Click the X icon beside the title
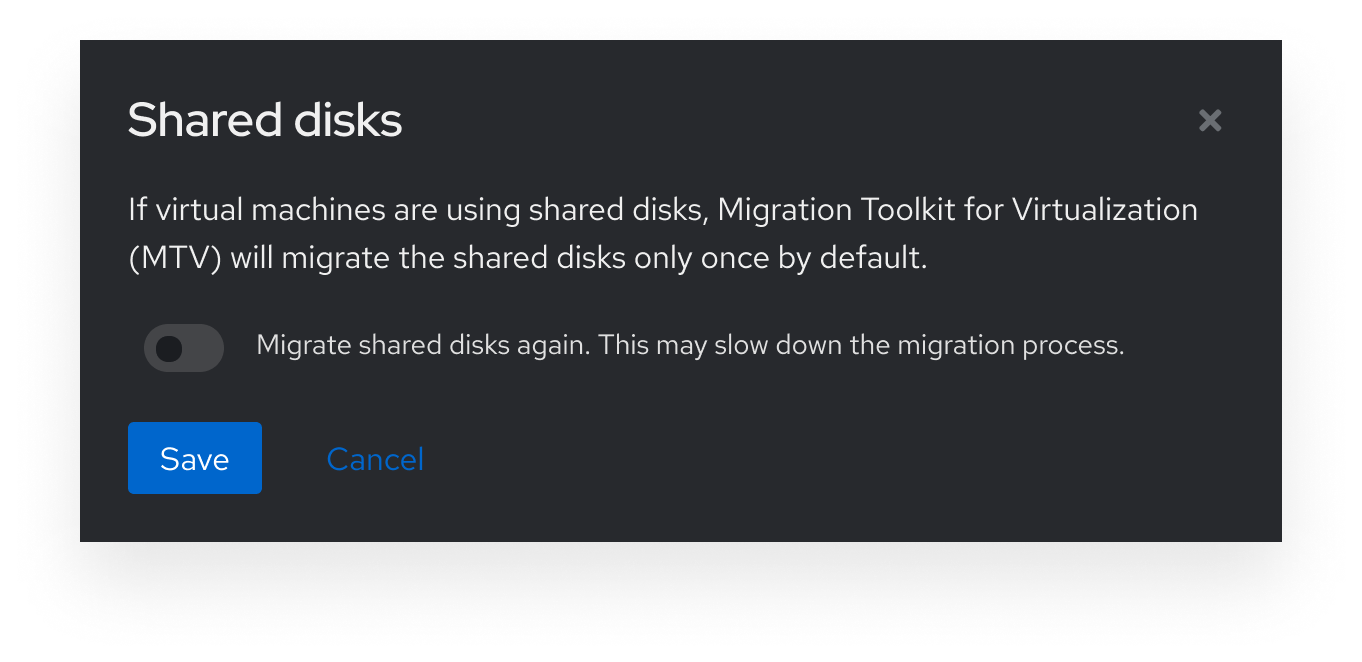 coord(1210,121)
